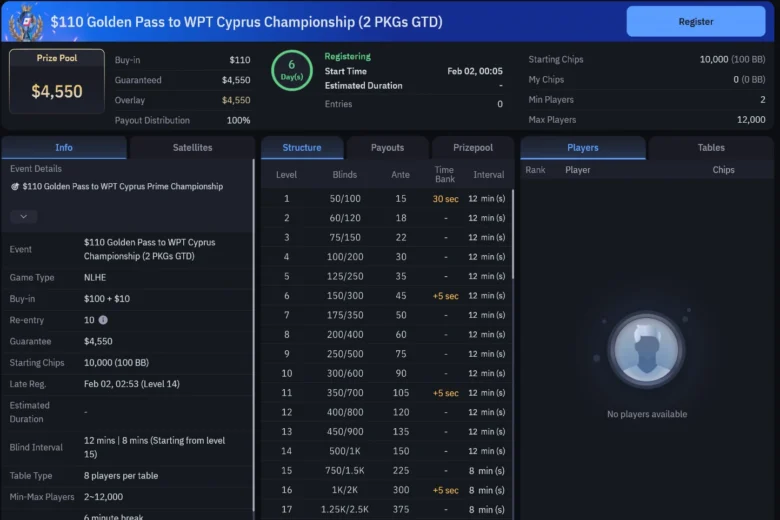Click the Overlay $4,550 value
The width and height of the screenshot is (780, 520).
236,100
